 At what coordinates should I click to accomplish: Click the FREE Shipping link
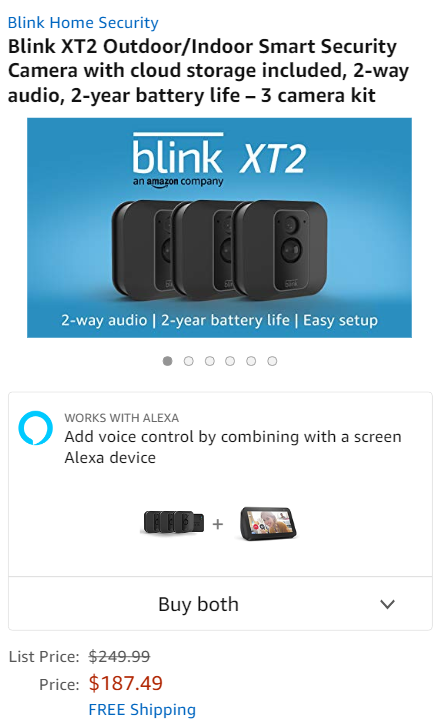[x=142, y=710]
